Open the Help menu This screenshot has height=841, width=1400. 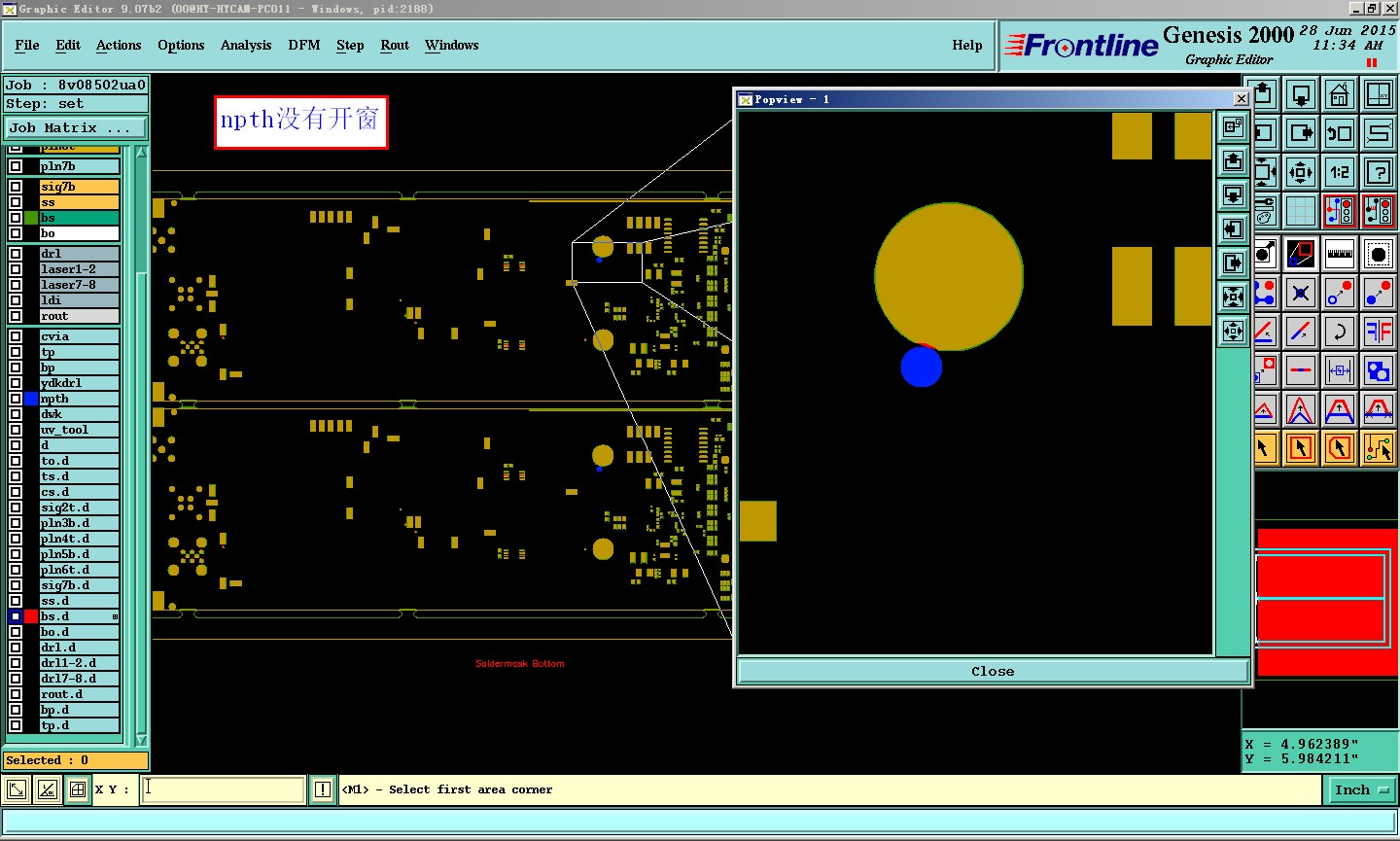967,45
